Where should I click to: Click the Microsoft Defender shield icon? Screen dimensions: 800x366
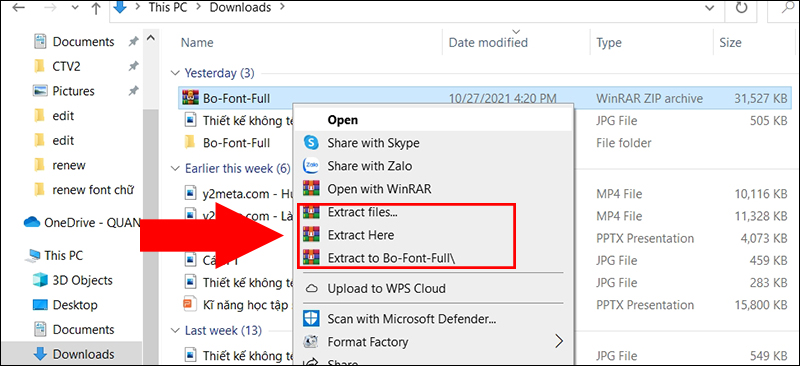[x=311, y=319]
